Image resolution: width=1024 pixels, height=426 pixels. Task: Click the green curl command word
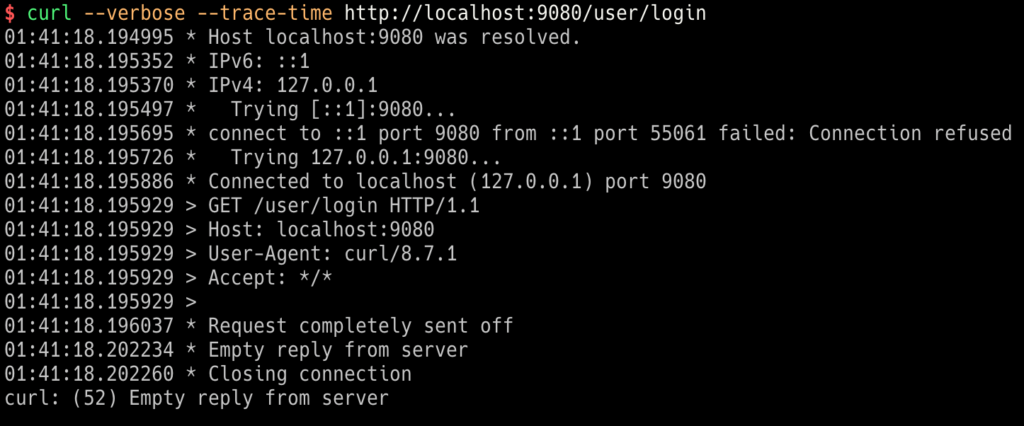click(x=48, y=14)
